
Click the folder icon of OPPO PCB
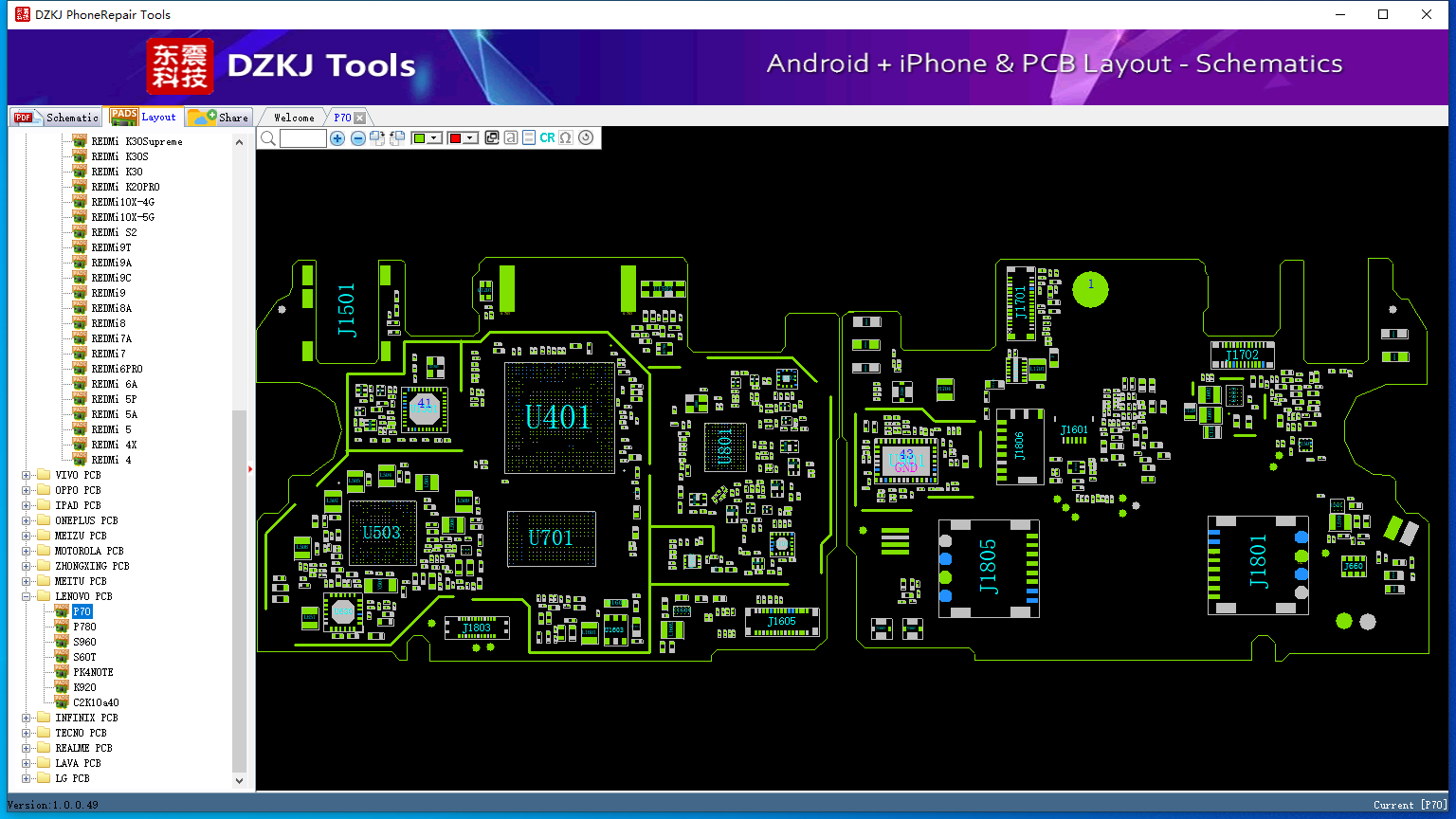click(44, 490)
